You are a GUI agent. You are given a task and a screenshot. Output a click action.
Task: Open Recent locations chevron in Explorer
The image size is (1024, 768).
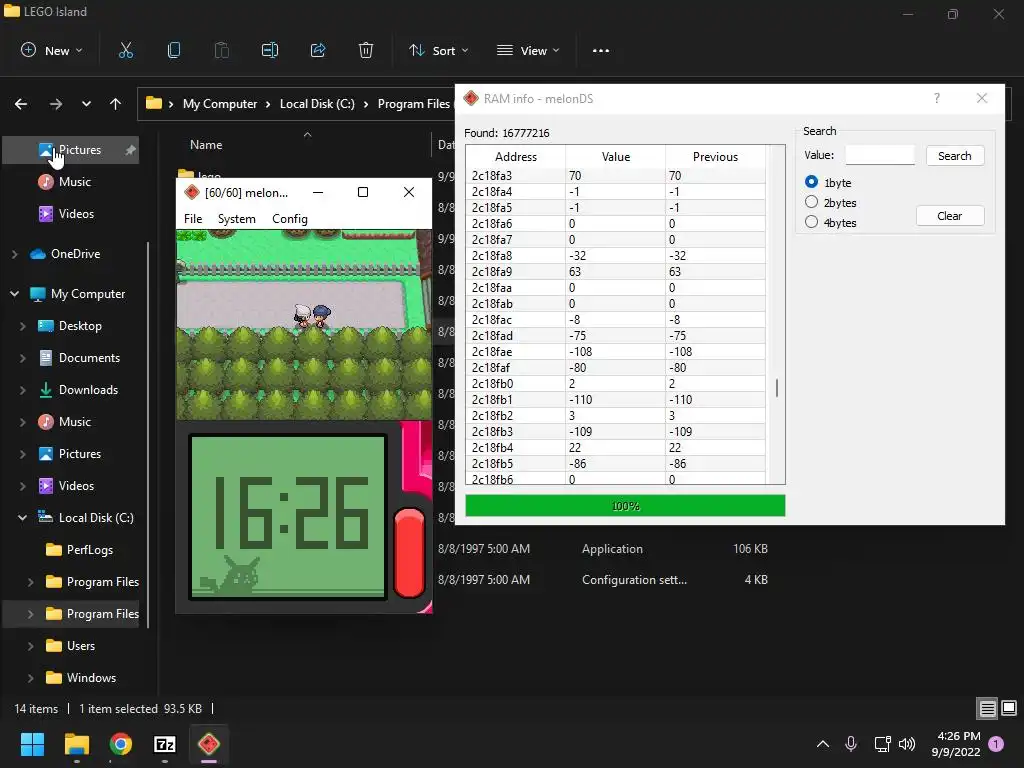(86, 104)
